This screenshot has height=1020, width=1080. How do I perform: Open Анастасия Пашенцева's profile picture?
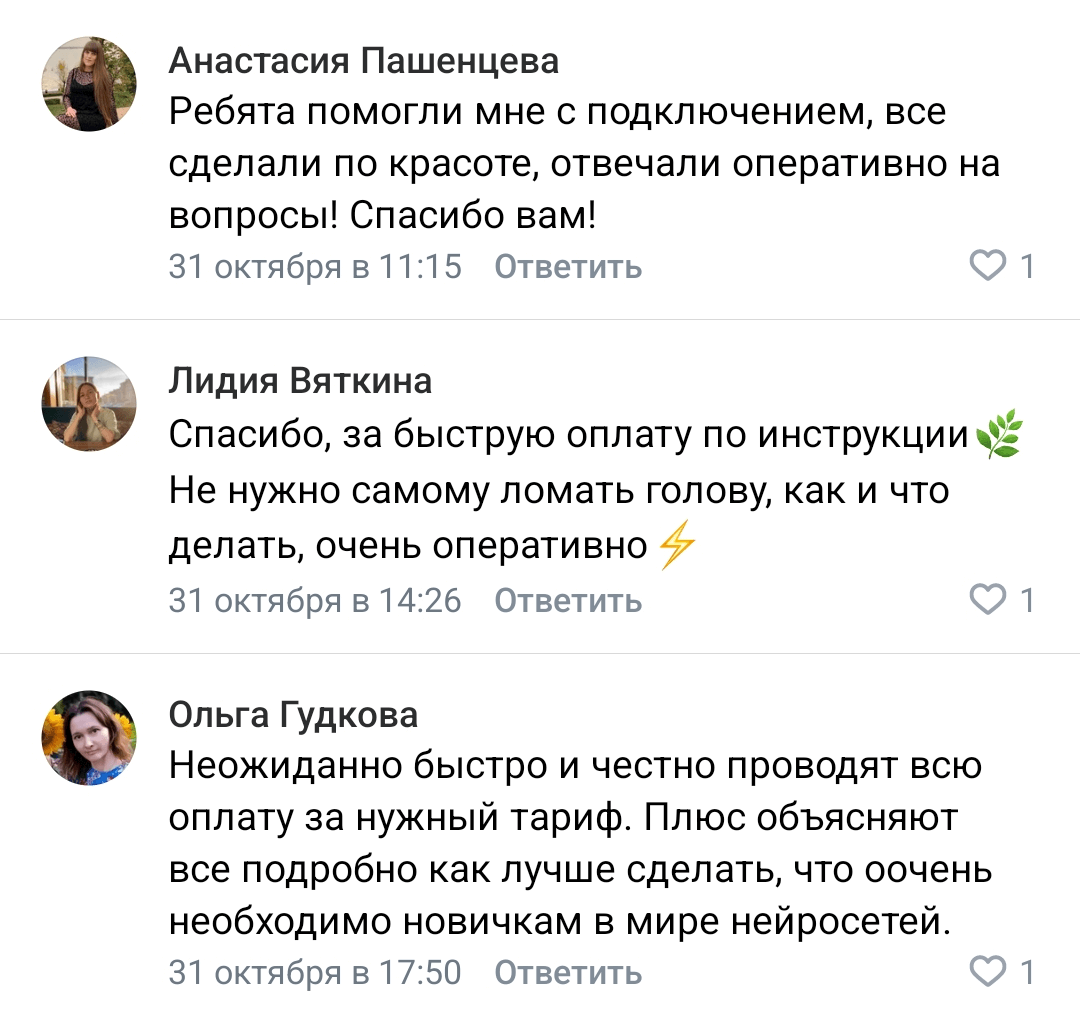coord(88,84)
